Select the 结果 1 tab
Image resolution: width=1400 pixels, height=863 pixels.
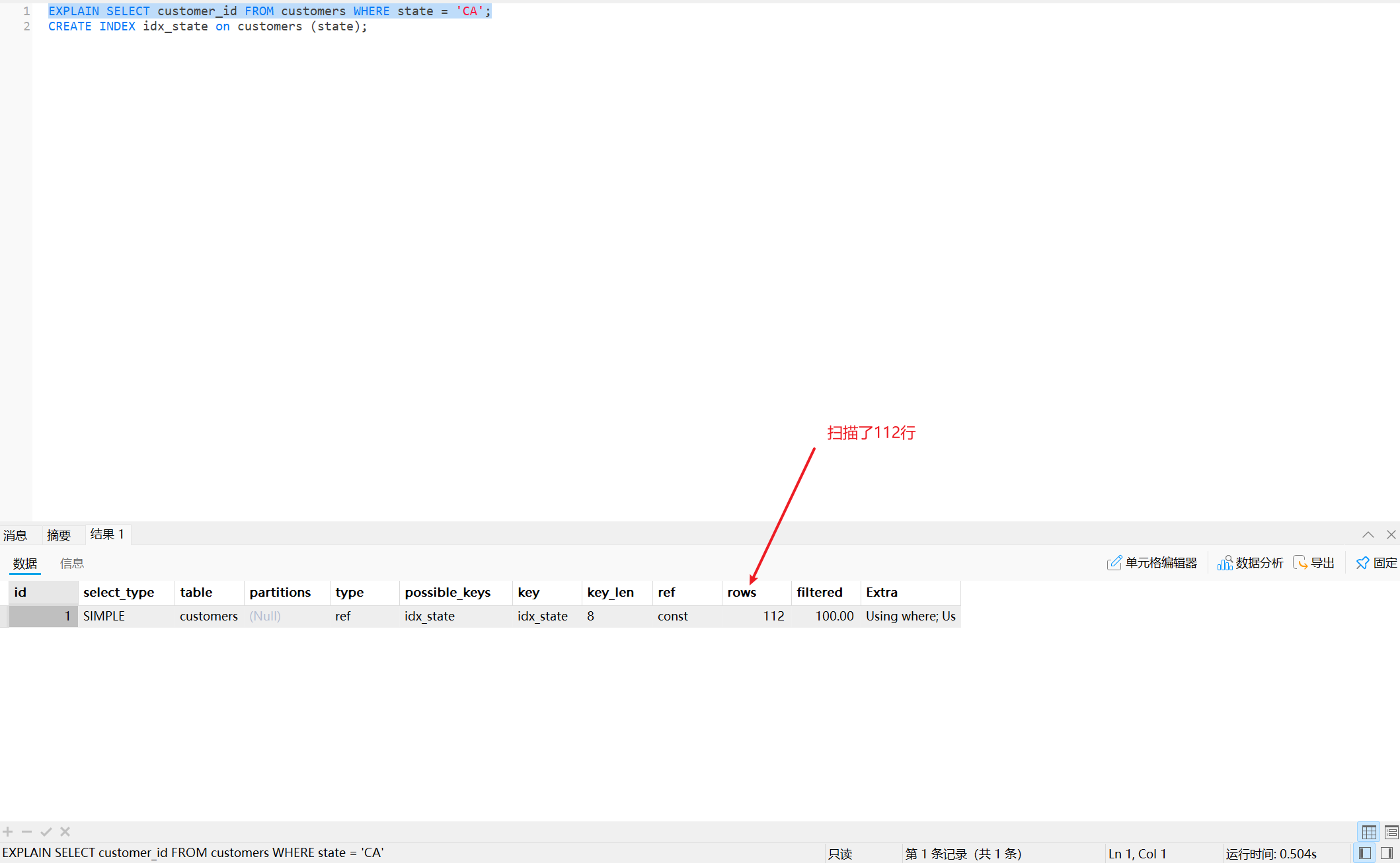point(107,534)
